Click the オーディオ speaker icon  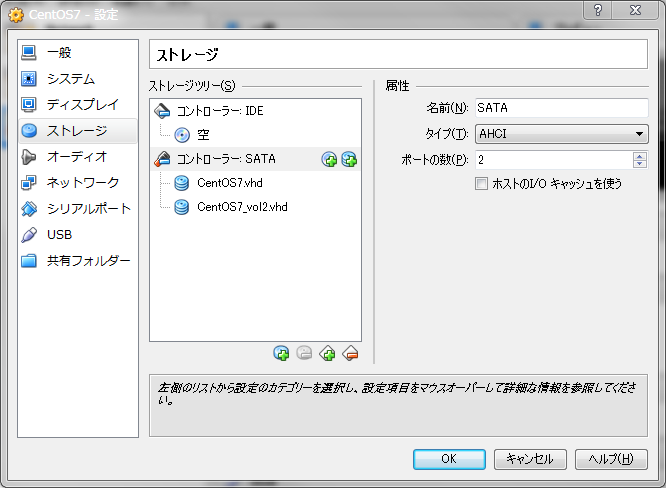click(29, 157)
